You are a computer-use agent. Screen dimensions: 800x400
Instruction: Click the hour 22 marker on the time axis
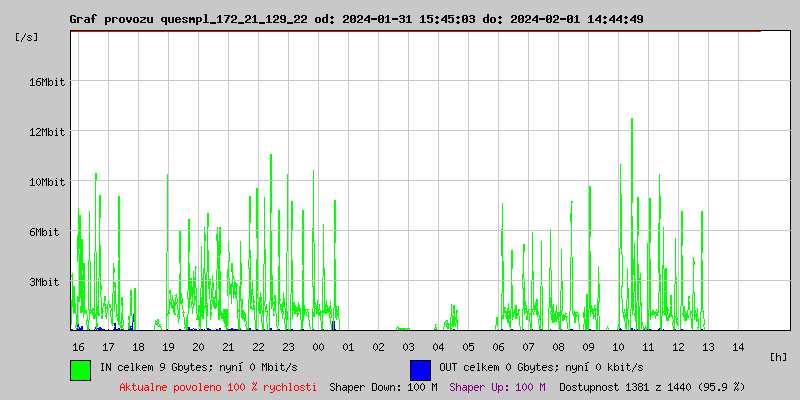point(258,347)
